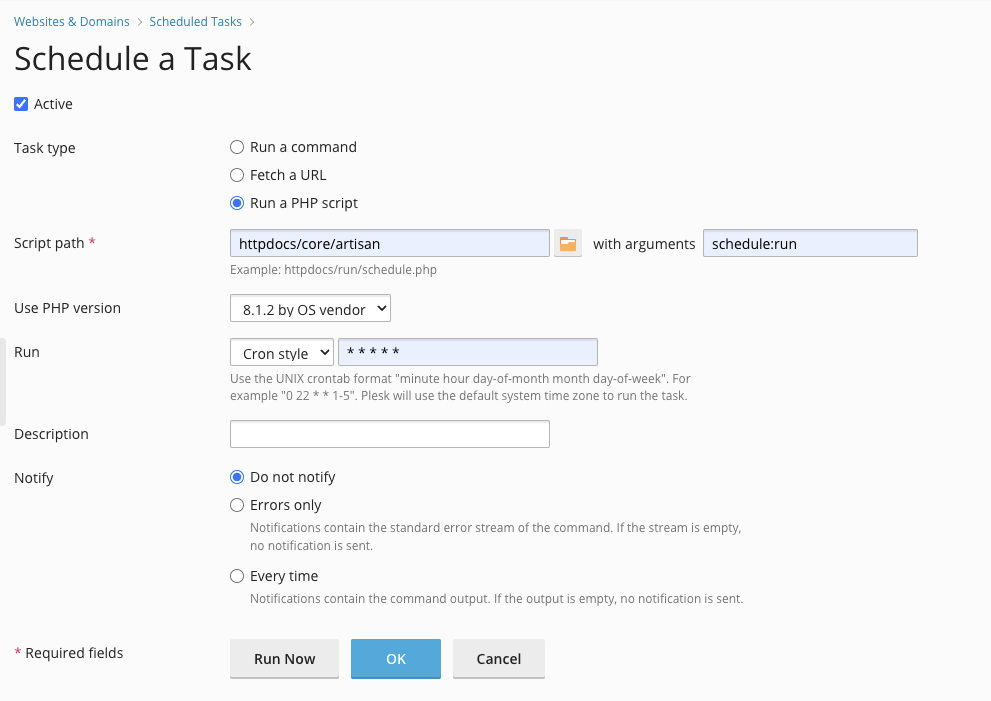Choose the Run a PHP script radio
The image size is (991, 701).
click(x=237, y=203)
